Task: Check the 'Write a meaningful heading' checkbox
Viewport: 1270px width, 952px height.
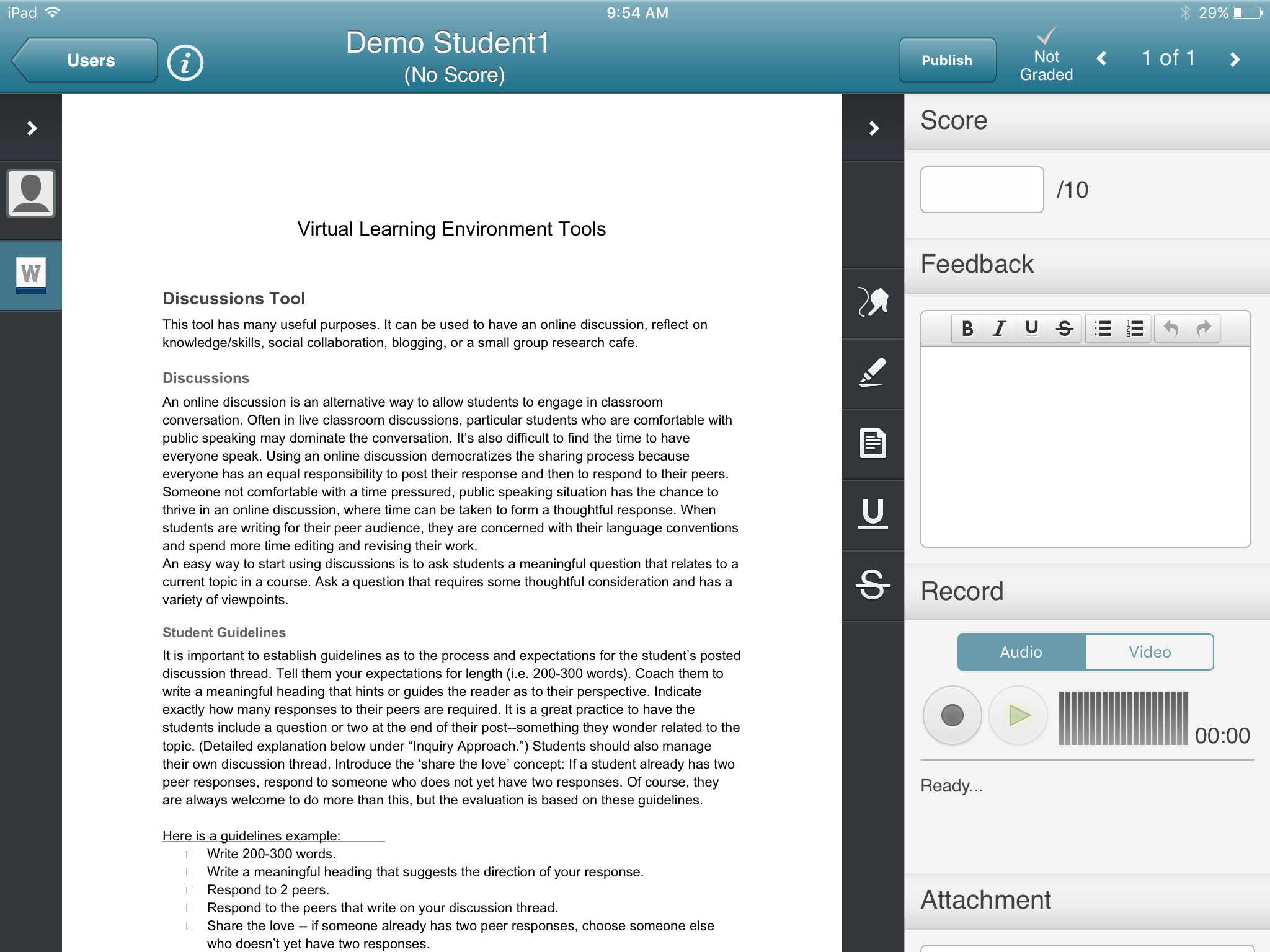Action: (190, 872)
